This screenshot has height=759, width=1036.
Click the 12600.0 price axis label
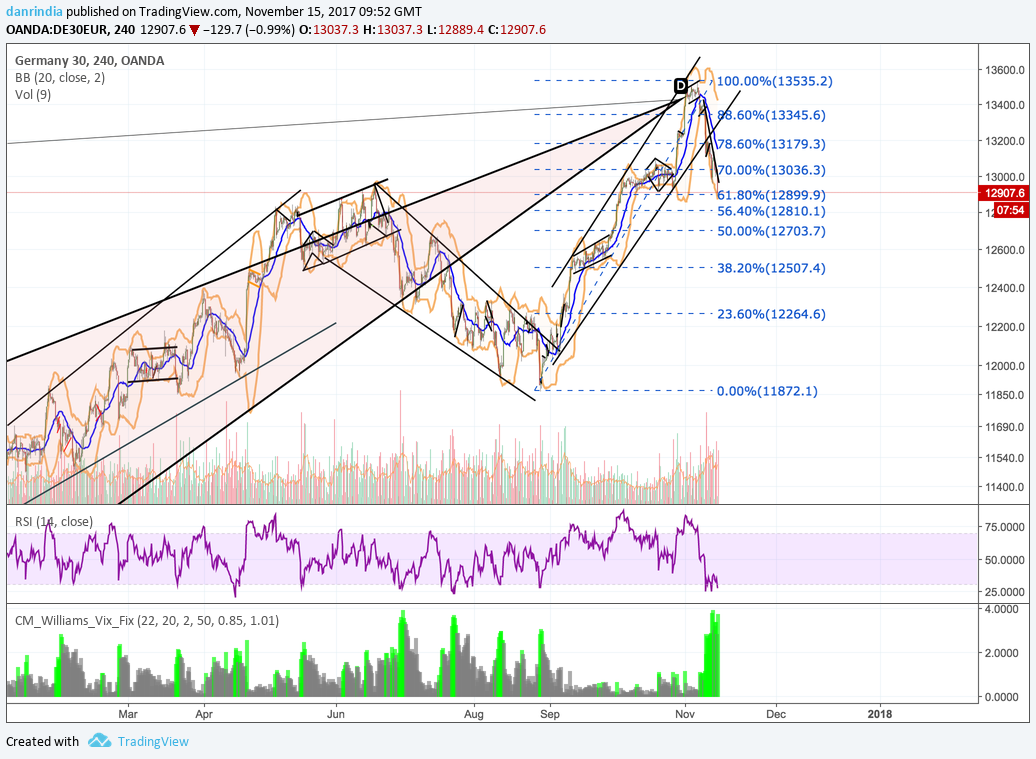[1005, 250]
